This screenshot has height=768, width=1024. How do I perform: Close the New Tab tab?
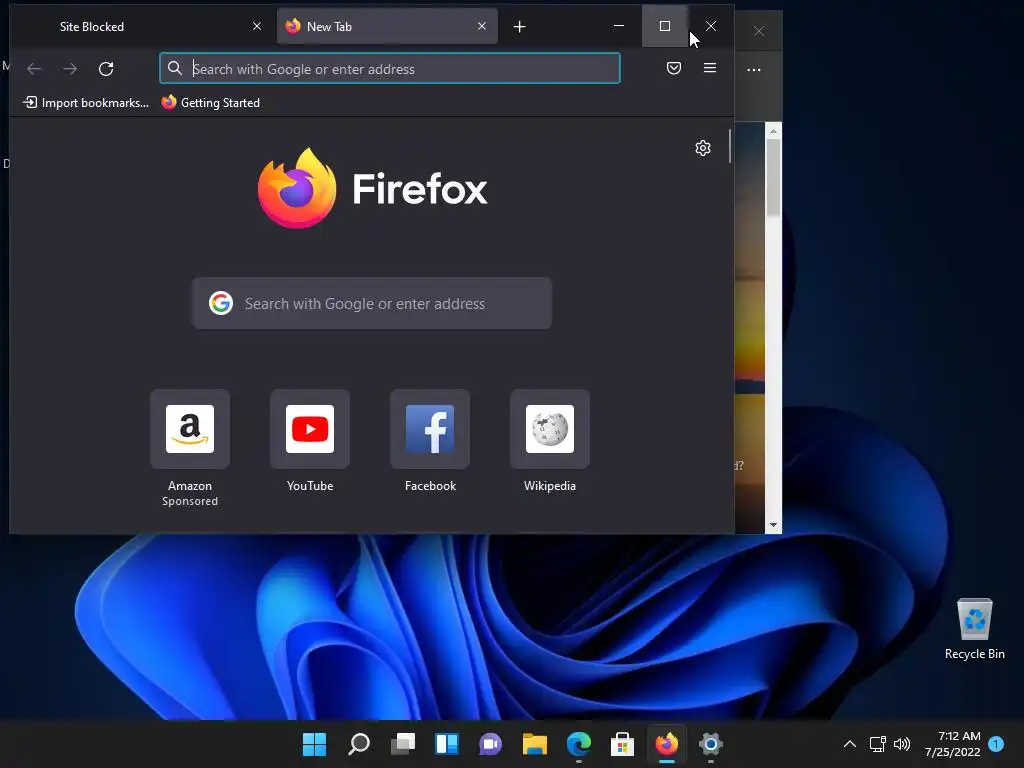482,26
